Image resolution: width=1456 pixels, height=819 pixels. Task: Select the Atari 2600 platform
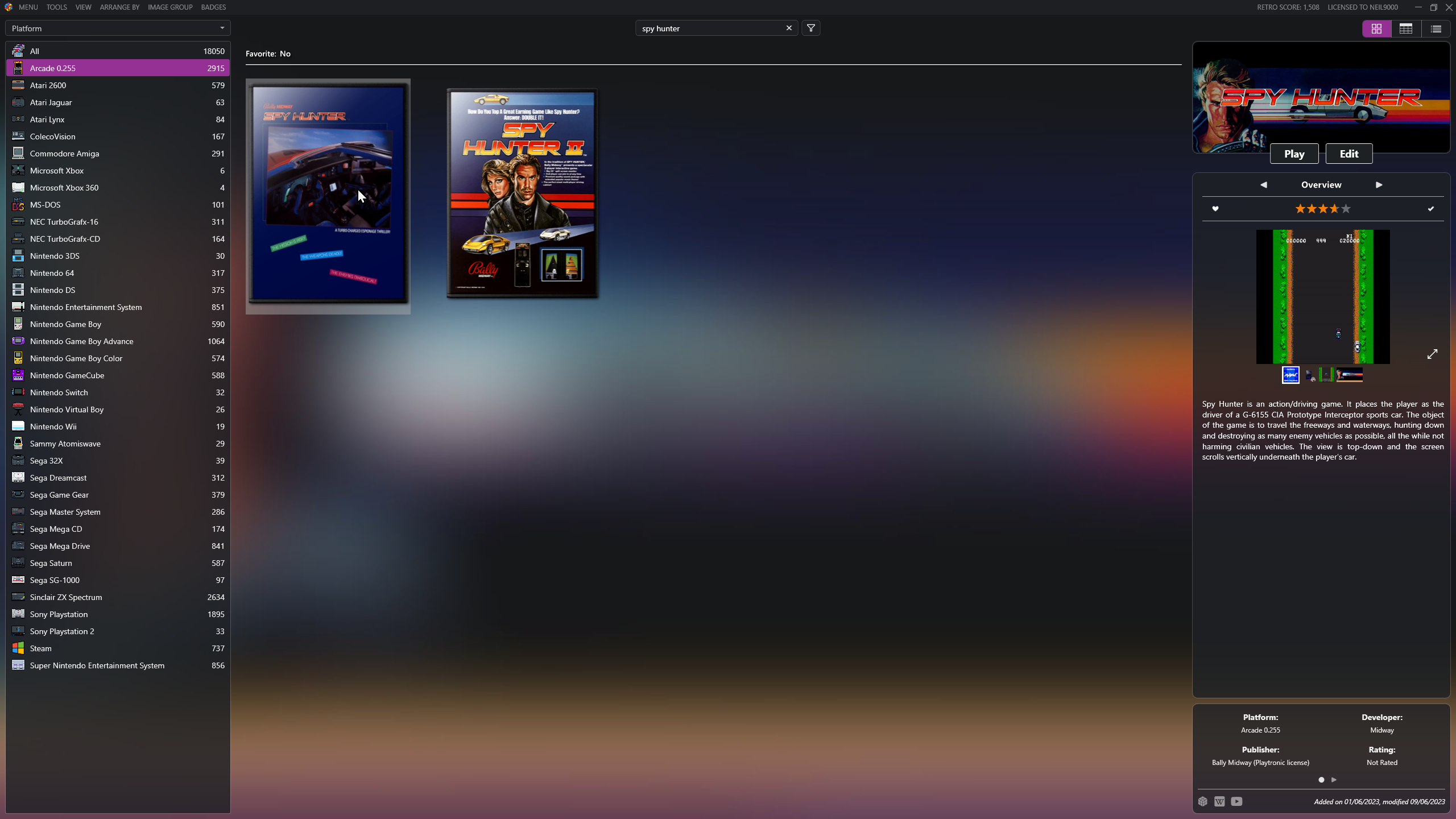[x=118, y=85]
